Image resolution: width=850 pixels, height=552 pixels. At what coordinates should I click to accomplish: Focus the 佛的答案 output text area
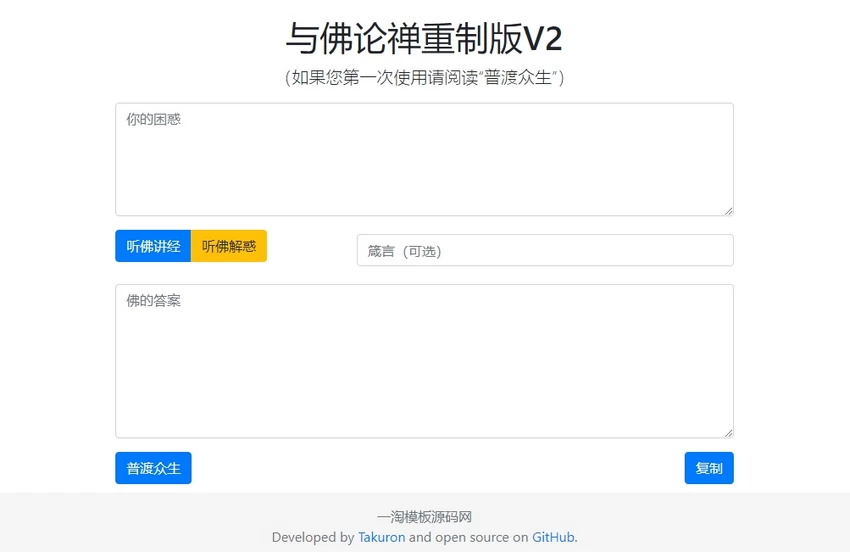[424, 361]
